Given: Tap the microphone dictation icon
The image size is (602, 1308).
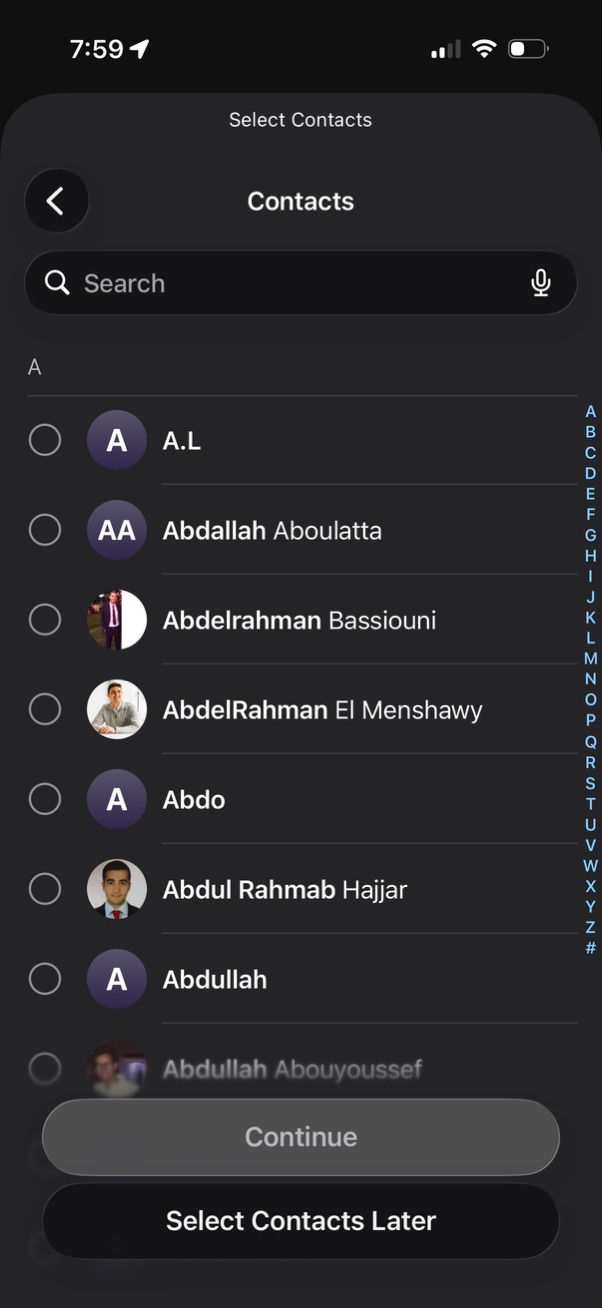Looking at the screenshot, I should point(541,283).
